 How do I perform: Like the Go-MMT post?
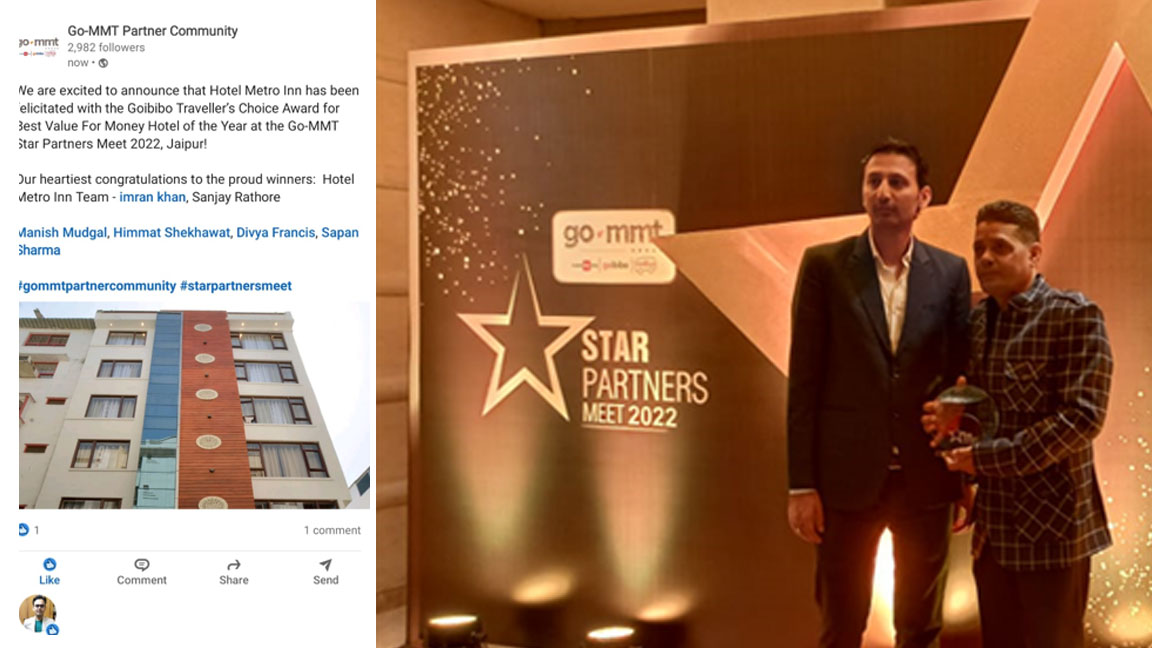pos(49,571)
